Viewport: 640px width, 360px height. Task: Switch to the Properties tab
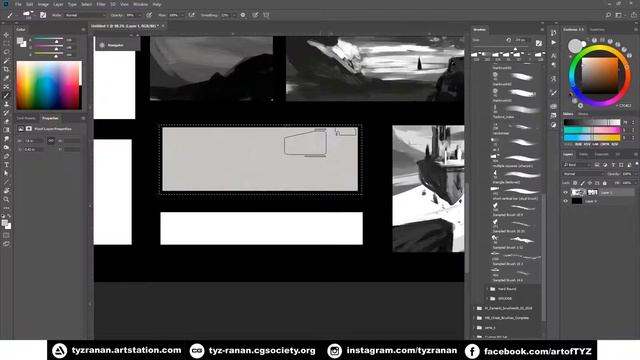click(50, 118)
